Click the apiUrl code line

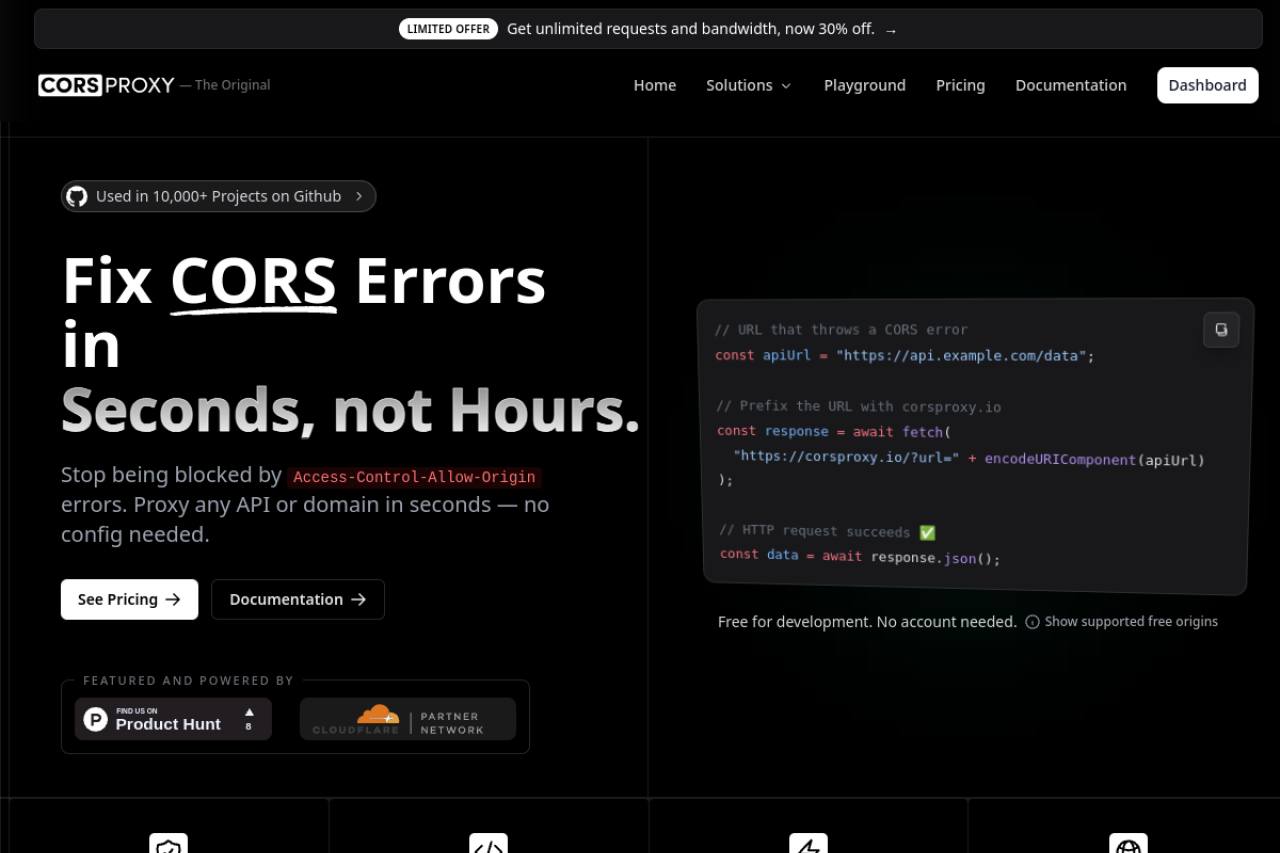coord(905,355)
